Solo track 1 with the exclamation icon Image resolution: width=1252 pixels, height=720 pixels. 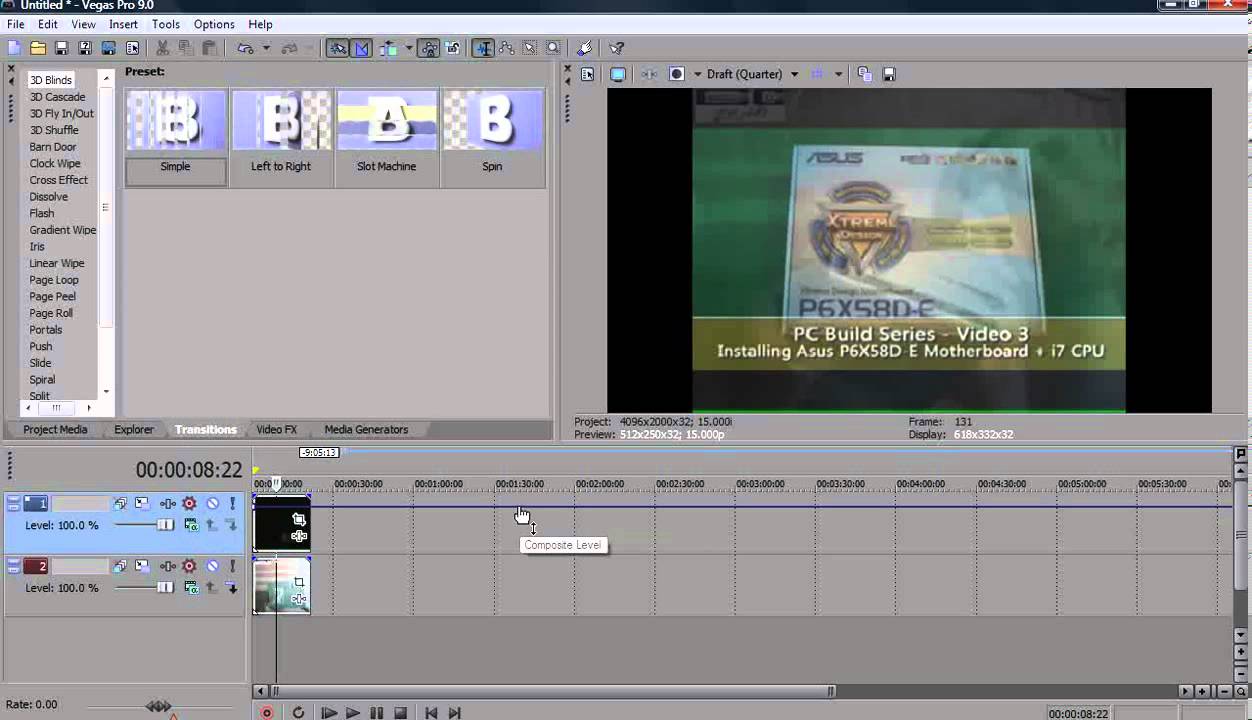click(x=232, y=504)
